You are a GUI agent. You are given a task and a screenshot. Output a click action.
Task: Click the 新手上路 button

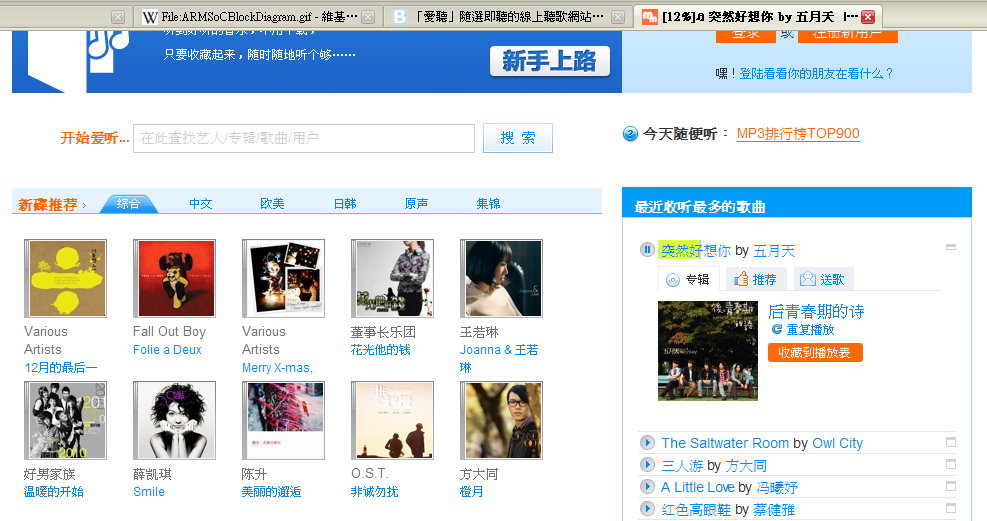point(550,61)
